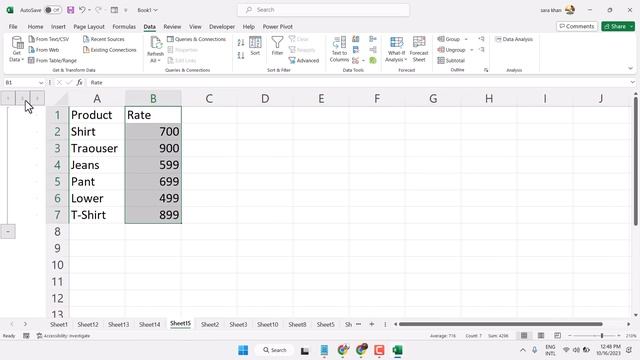This screenshot has width=640, height=360.
Task: Open the Name Box dropdown
Action: point(41,82)
